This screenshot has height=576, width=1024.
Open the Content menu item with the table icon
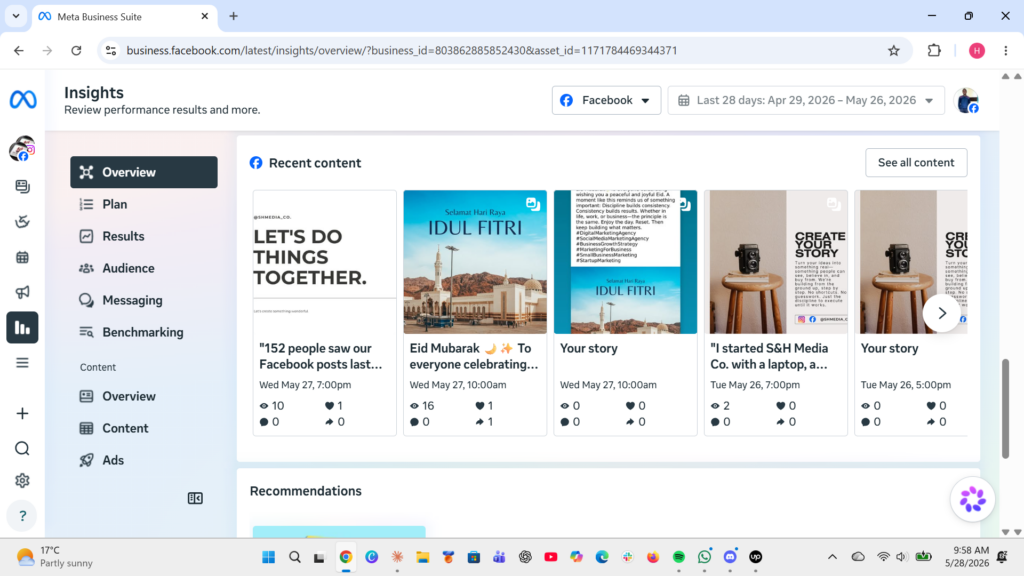(x=144, y=428)
